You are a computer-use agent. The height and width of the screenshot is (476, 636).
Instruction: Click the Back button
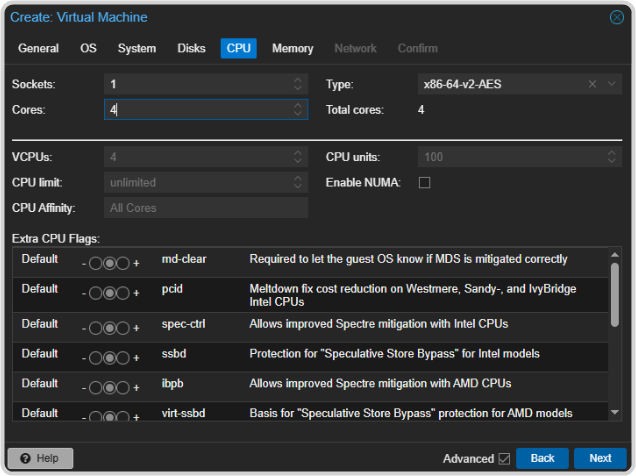(542, 458)
